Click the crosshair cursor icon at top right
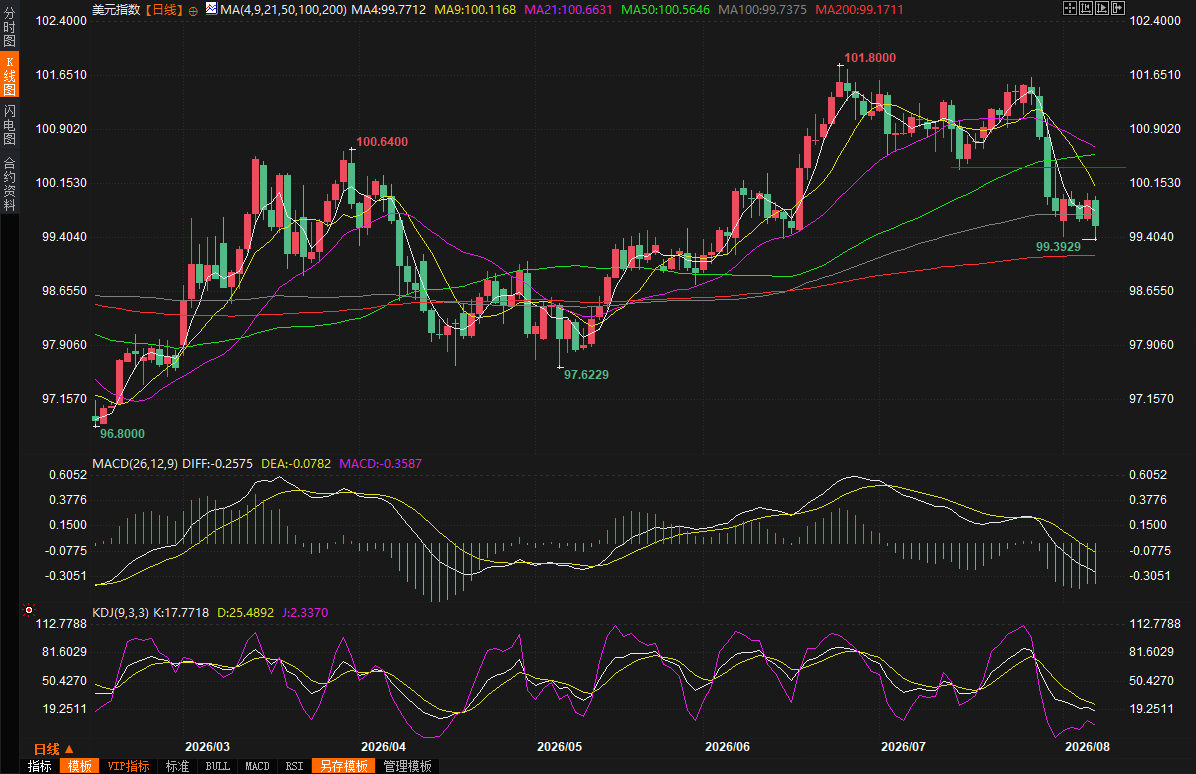 tap(1070, 8)
